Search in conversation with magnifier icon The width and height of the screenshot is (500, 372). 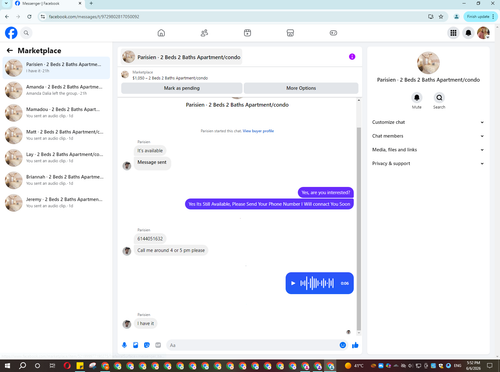[x=439, y=98]
